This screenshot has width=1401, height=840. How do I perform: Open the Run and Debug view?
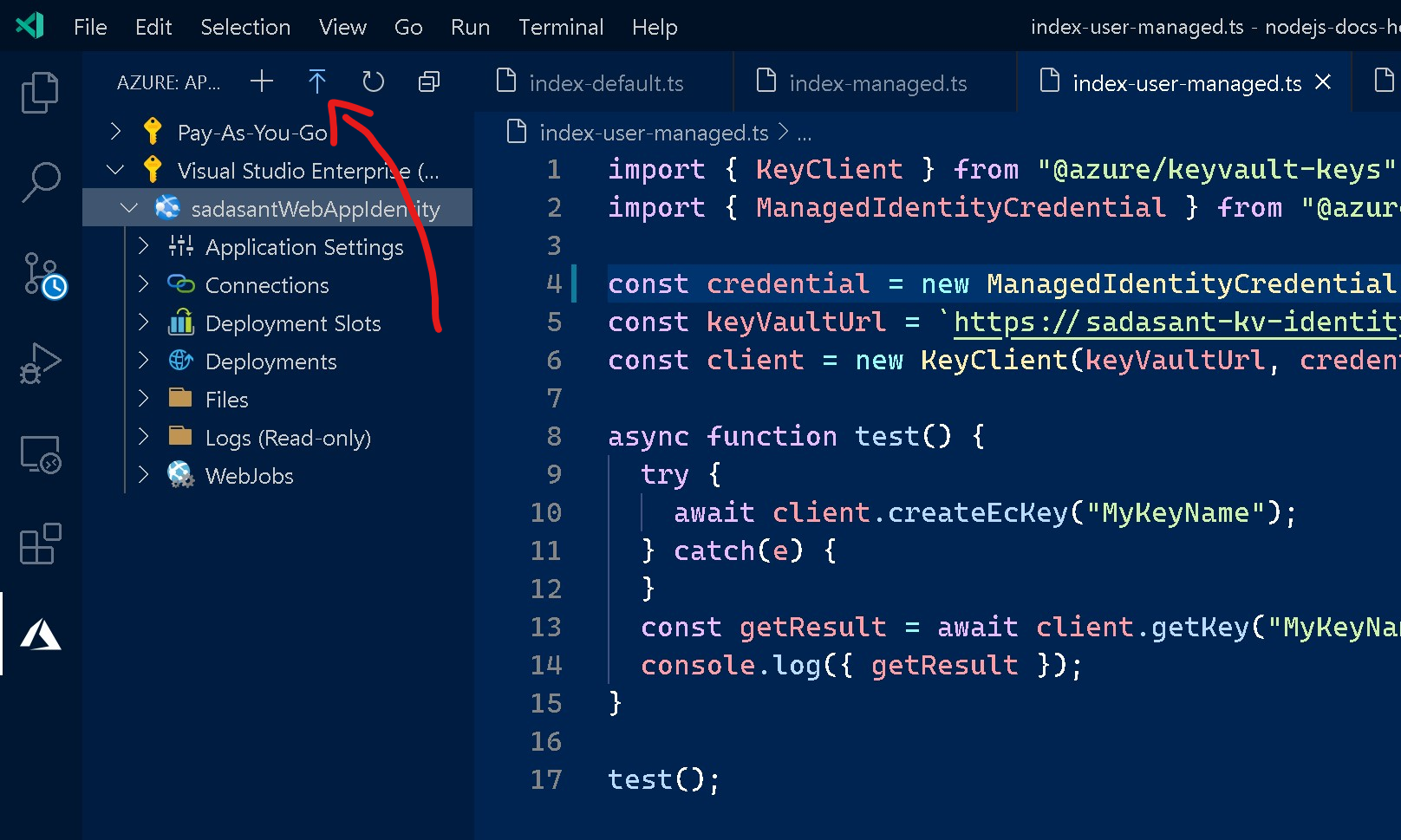pyautogui.click(x=40, y=362)
